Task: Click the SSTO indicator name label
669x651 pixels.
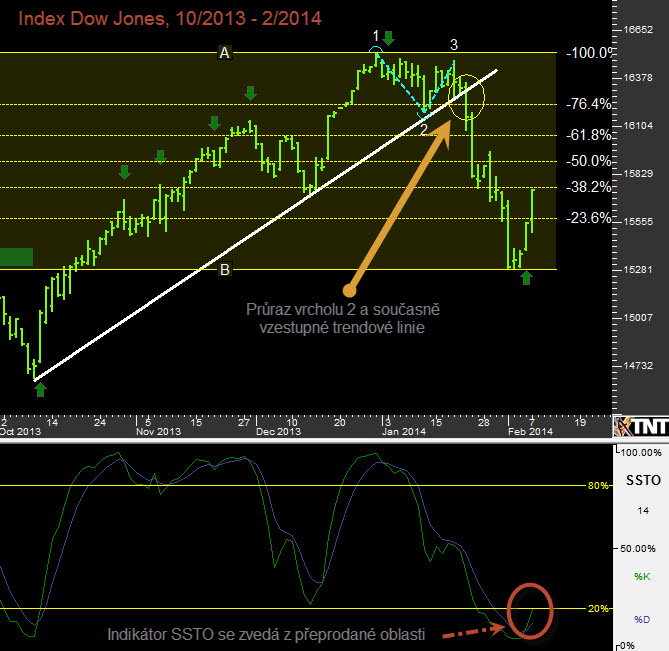Action: 643,480
